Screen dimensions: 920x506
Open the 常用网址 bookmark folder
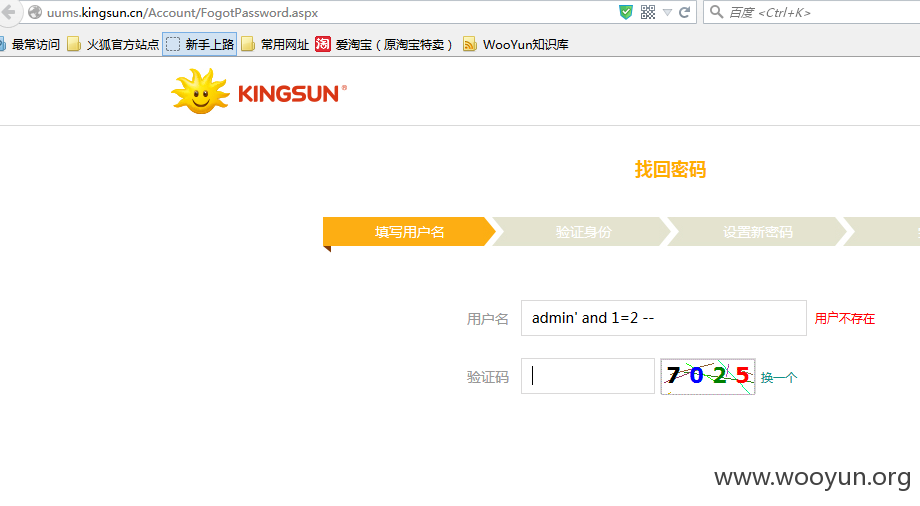pyautogui.click(x=275, y=45)
